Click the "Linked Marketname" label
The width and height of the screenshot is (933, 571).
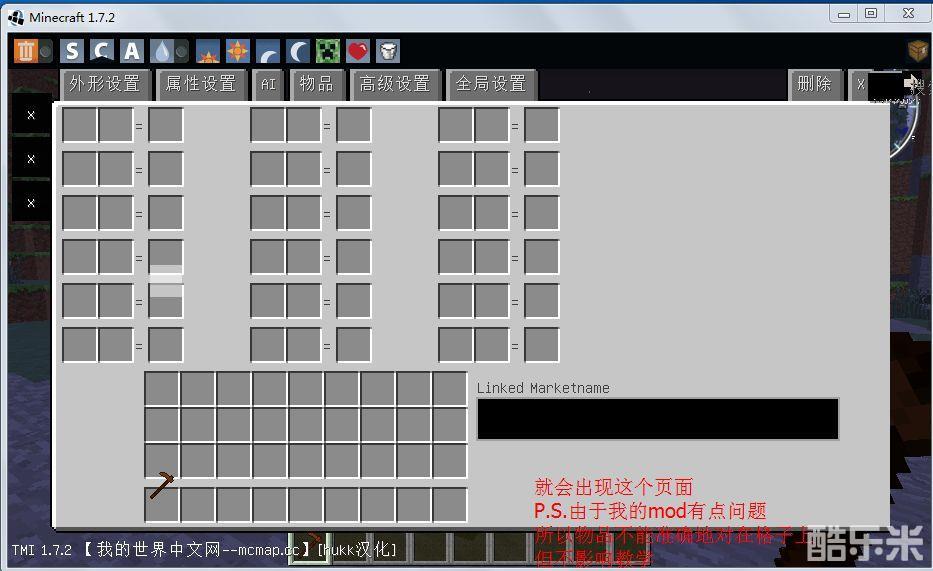543,388
